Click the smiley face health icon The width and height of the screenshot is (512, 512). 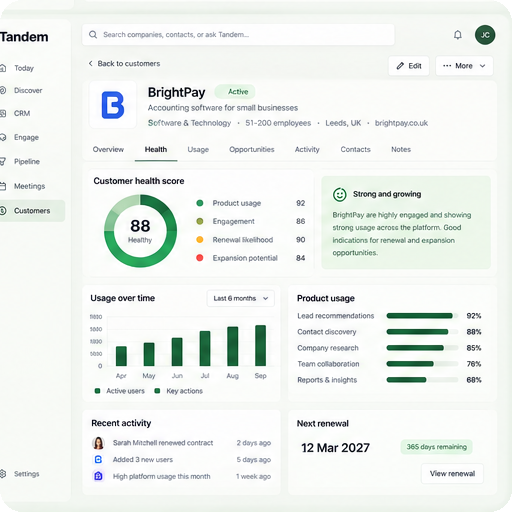click(x=340, y=194)
